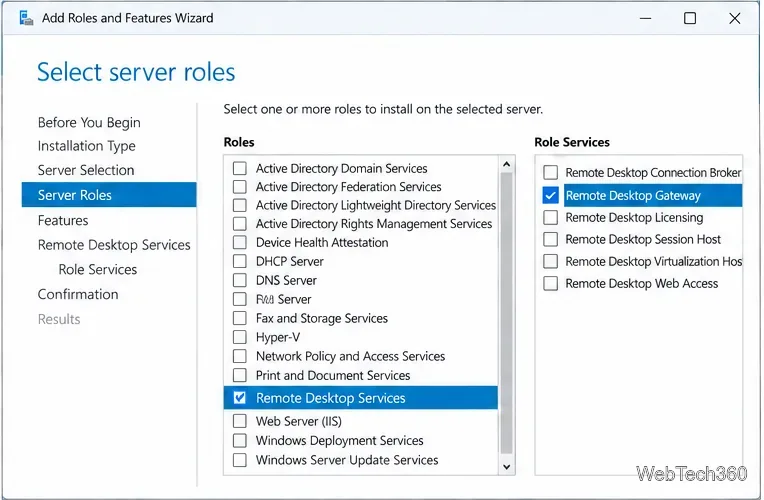Check Remote Desktop Connection Broker service

pos(550,173)
